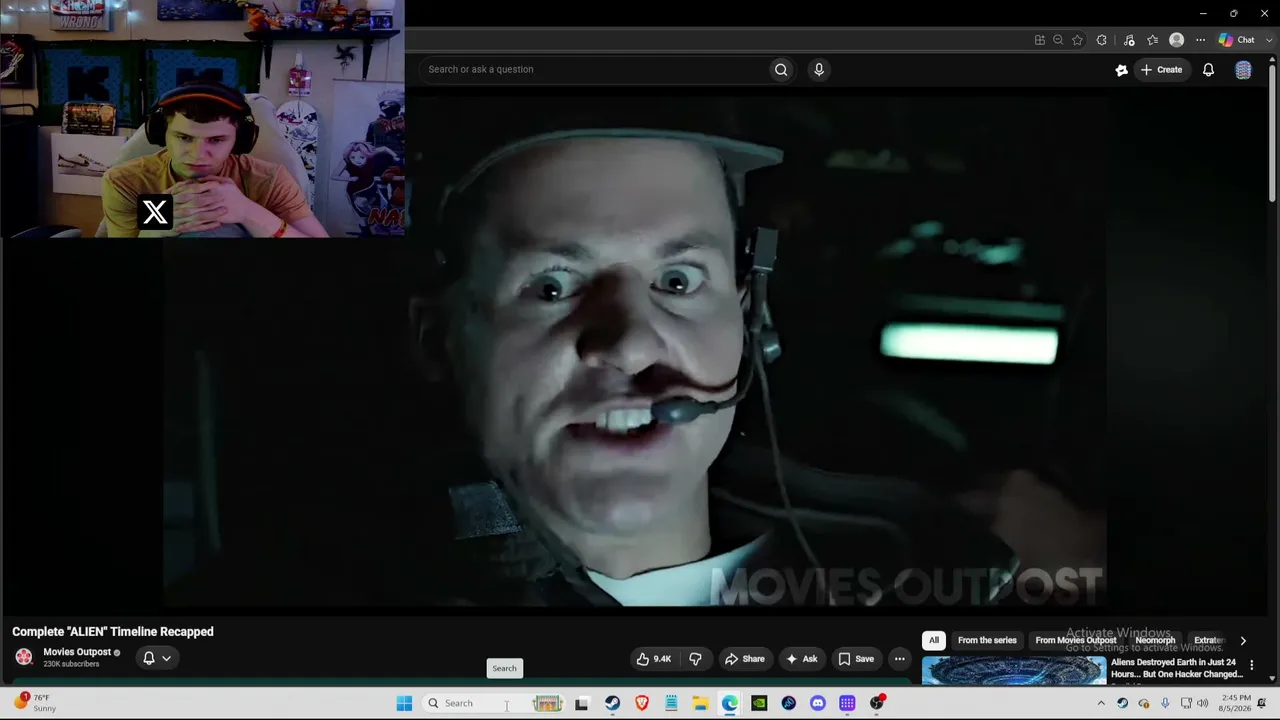Open Aliens Destroyed Earth recommended video title
The width and height of the screenshot is (1280, 720).
tap(1177, 668)
